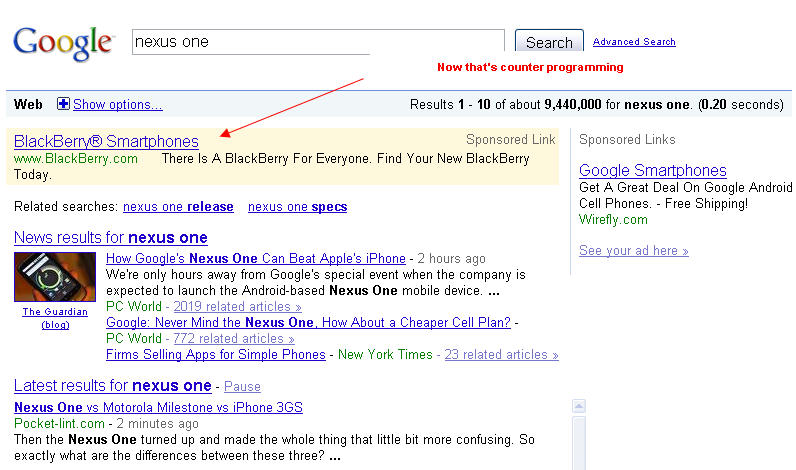Open article 'How Google's Nexus One Can Beat Apple's iPhone'
This screenshot has height=470, width=796.
pyautogui.click(x=256, y=258)
